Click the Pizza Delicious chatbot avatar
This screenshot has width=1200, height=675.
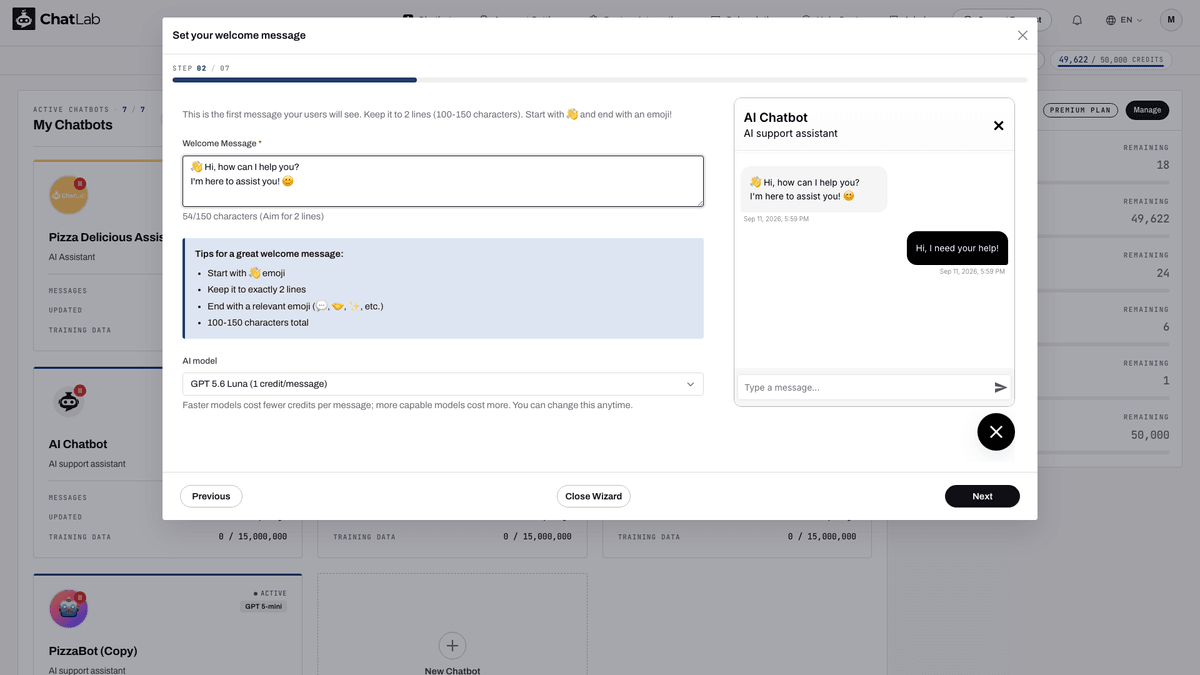coord(68,195)
